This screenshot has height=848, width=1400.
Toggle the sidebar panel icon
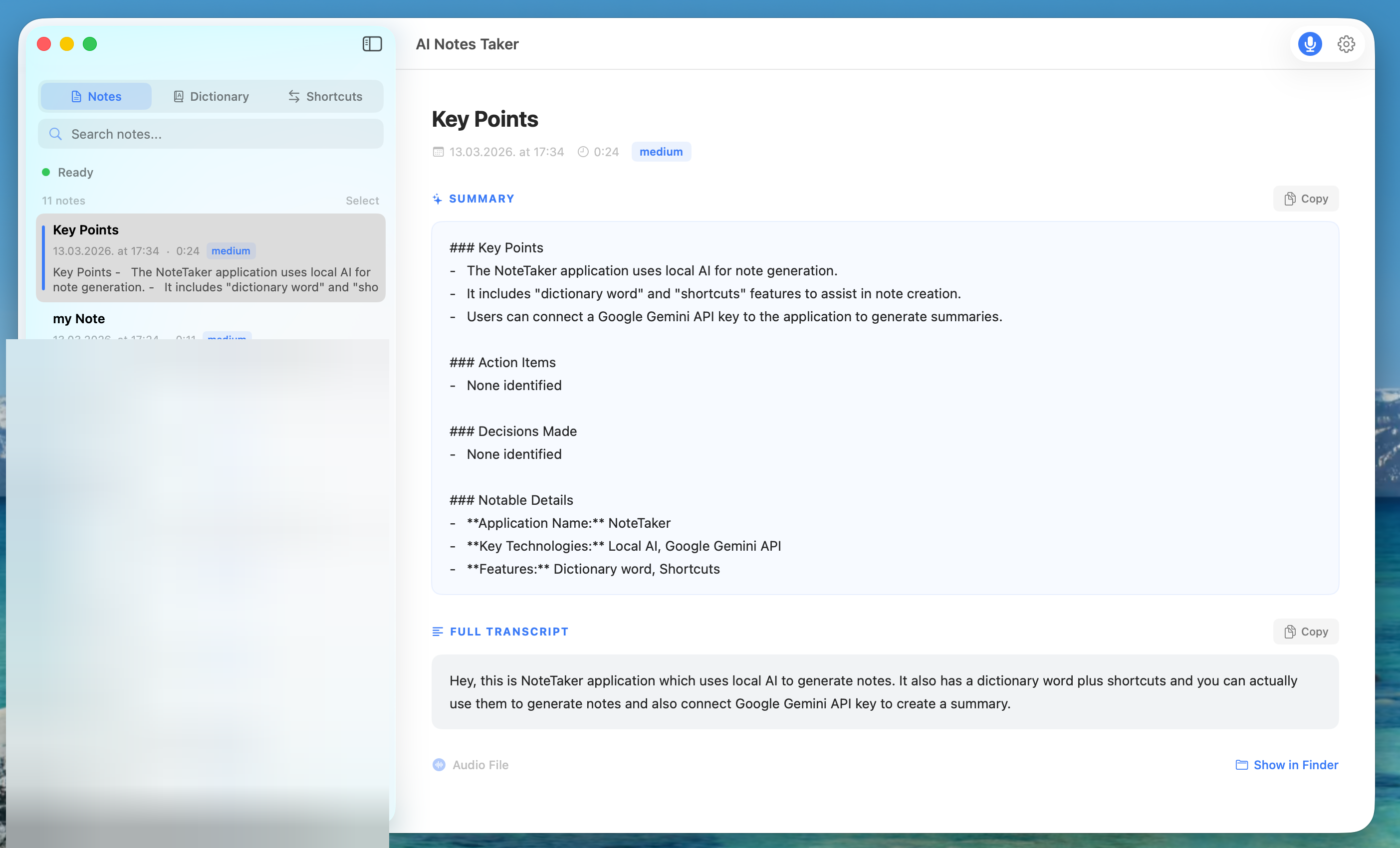(x=372, y=44)
